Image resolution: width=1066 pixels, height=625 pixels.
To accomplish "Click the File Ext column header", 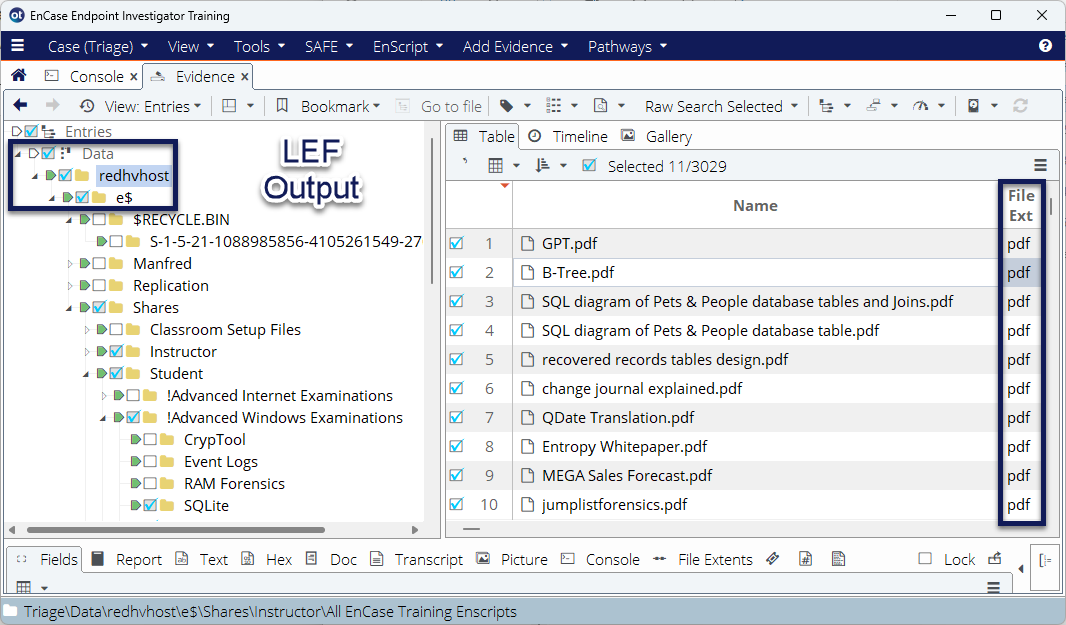I will (1020, 205).
